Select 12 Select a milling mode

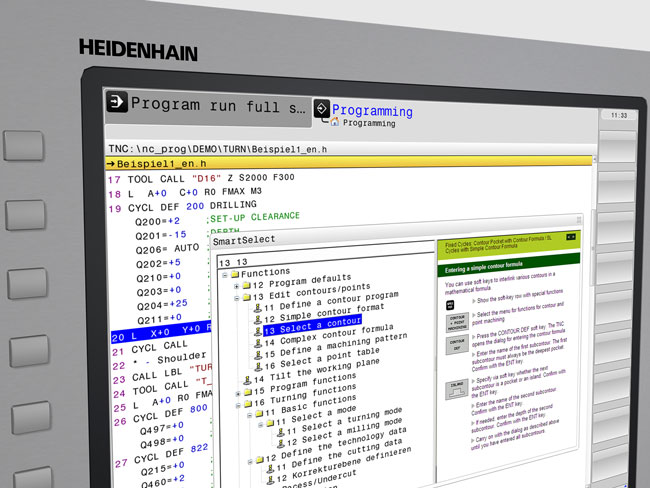[x=344, y=432]
